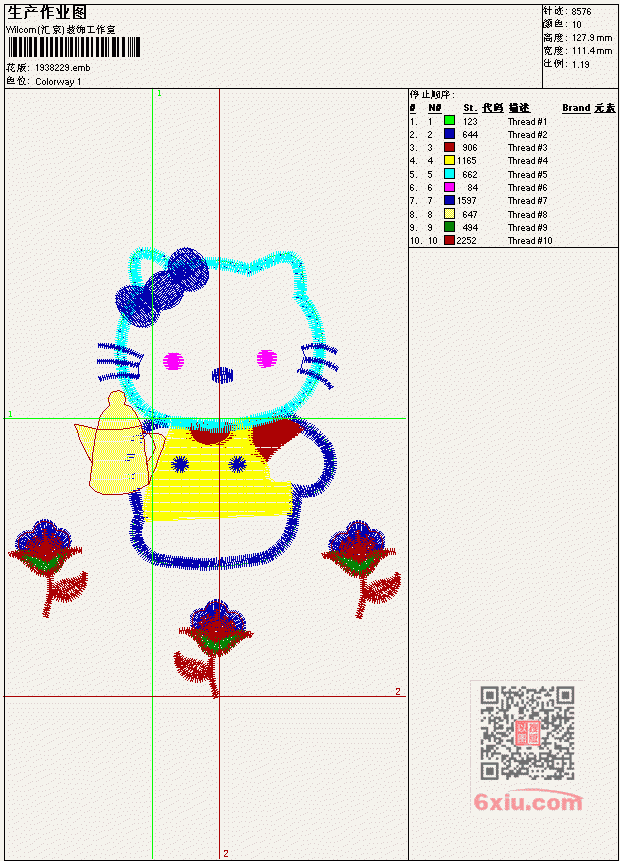Image resolution: width=620 pixels, height=861 pixels.
Task: Click the total stitch value "8576"
Action: click(x=581, y=12)
